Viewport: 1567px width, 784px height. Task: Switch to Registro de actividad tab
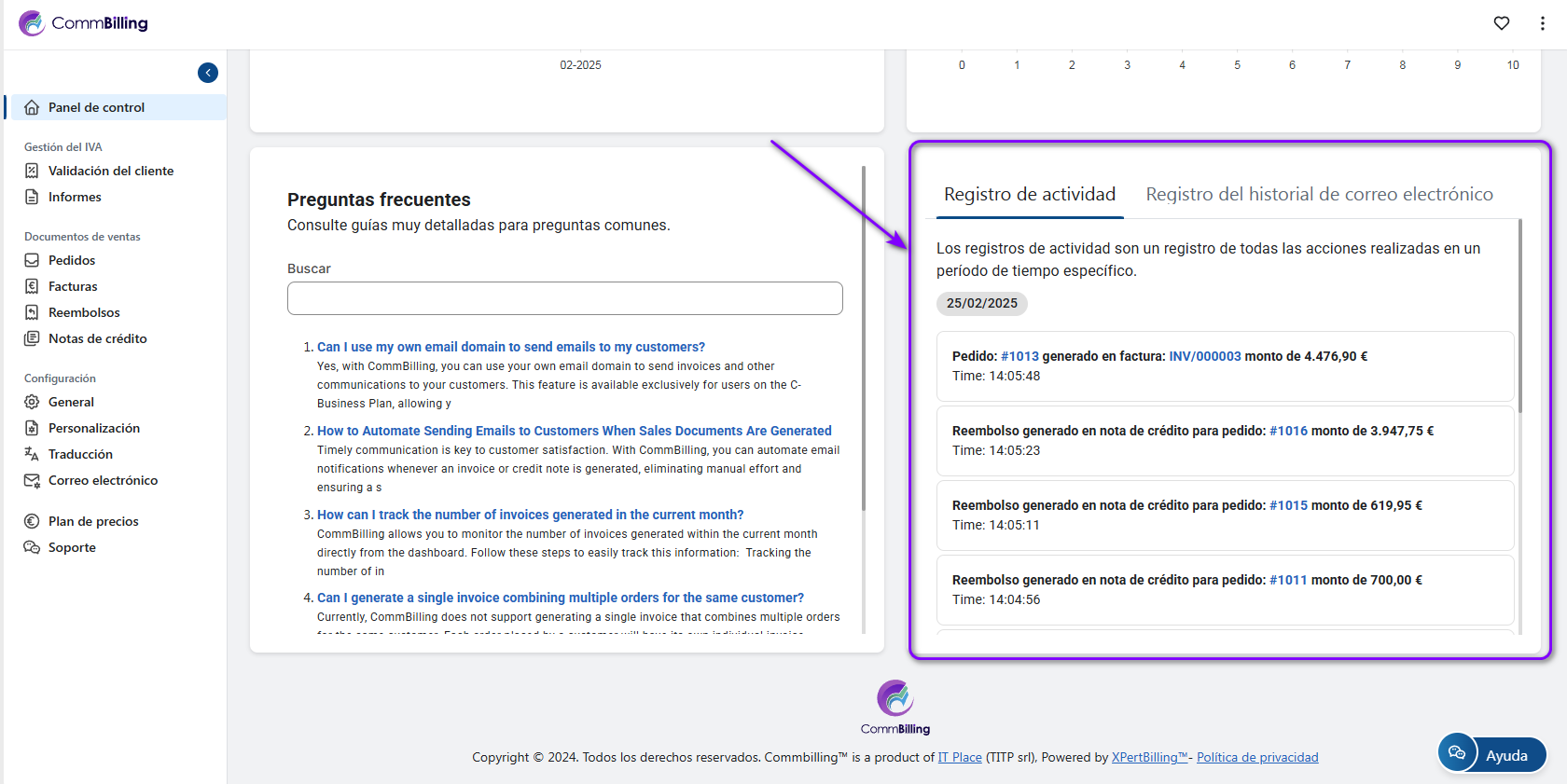pos(1029,194)
